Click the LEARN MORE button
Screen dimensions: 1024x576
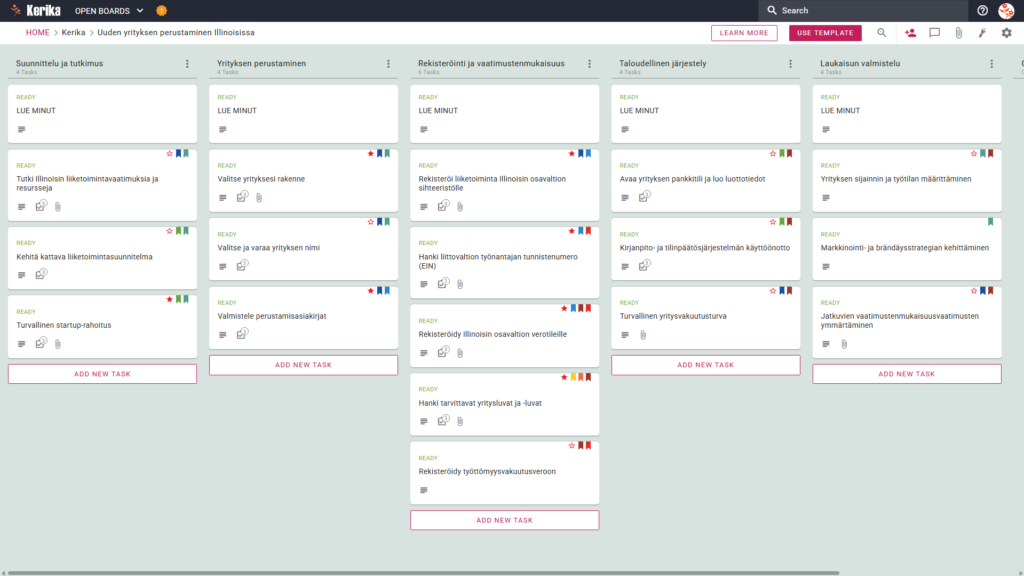pos(744,33)
